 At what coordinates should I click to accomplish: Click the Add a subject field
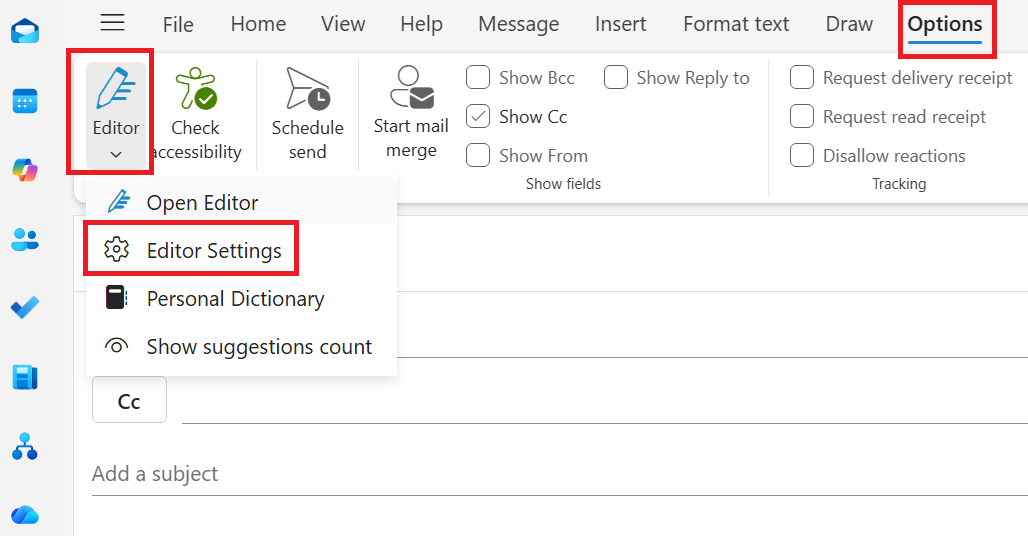(x=560, y=473)
